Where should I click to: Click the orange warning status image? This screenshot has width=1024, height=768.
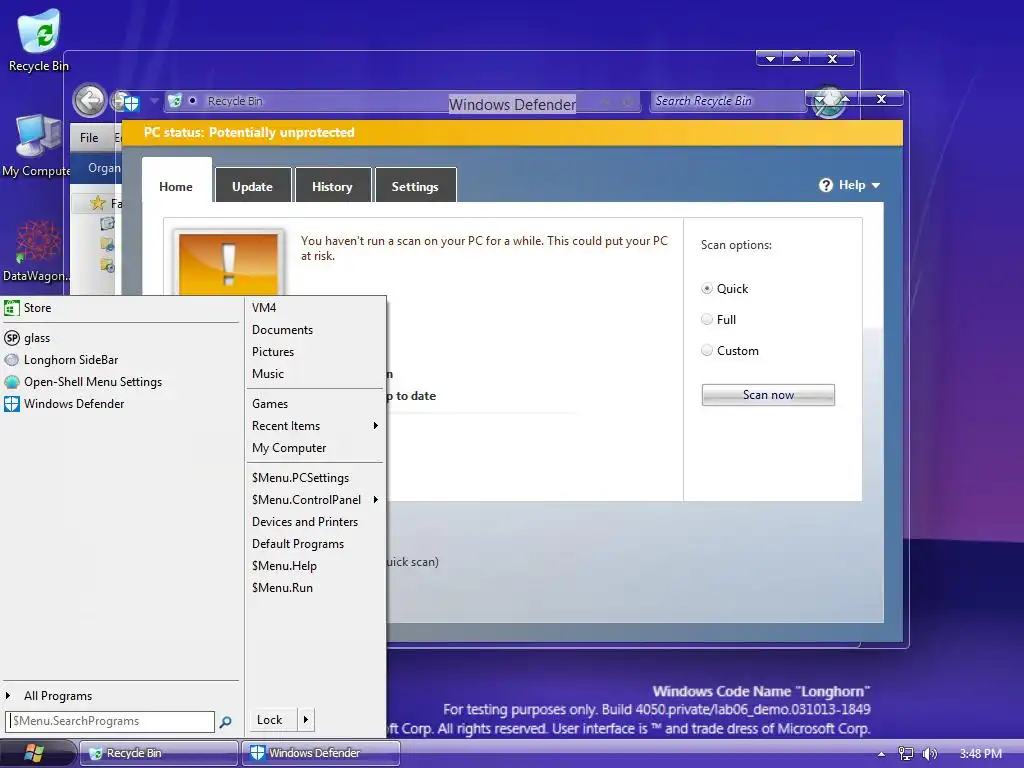tap(228, 264)
